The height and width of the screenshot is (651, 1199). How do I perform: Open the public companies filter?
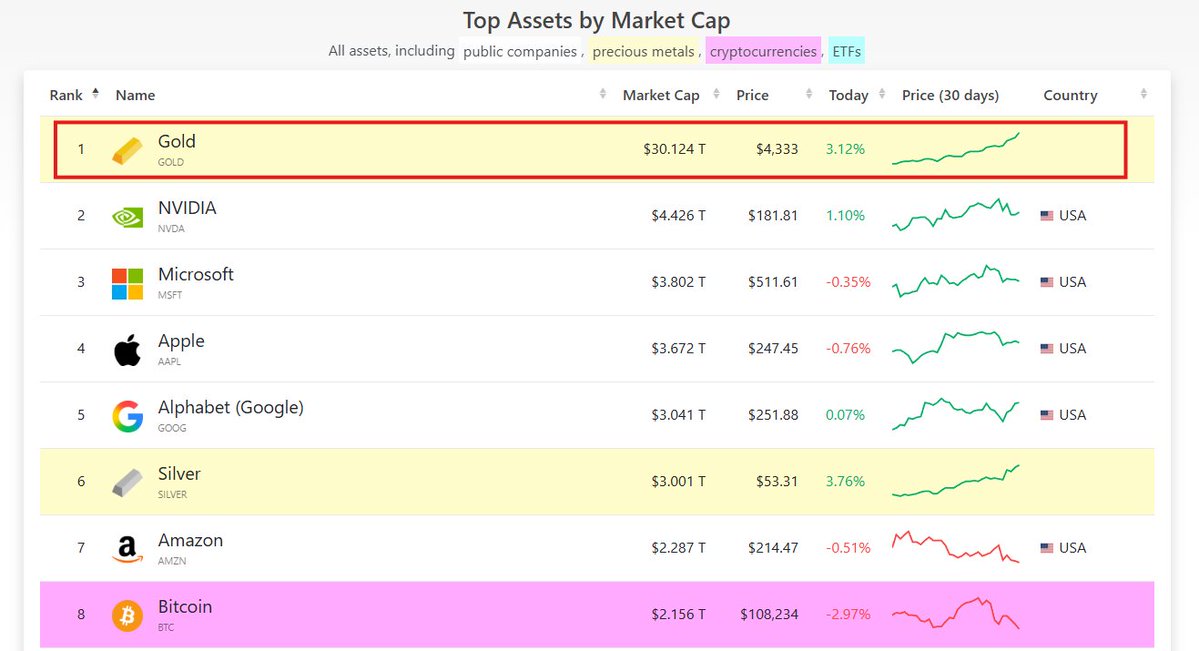(x=519, y=50)
